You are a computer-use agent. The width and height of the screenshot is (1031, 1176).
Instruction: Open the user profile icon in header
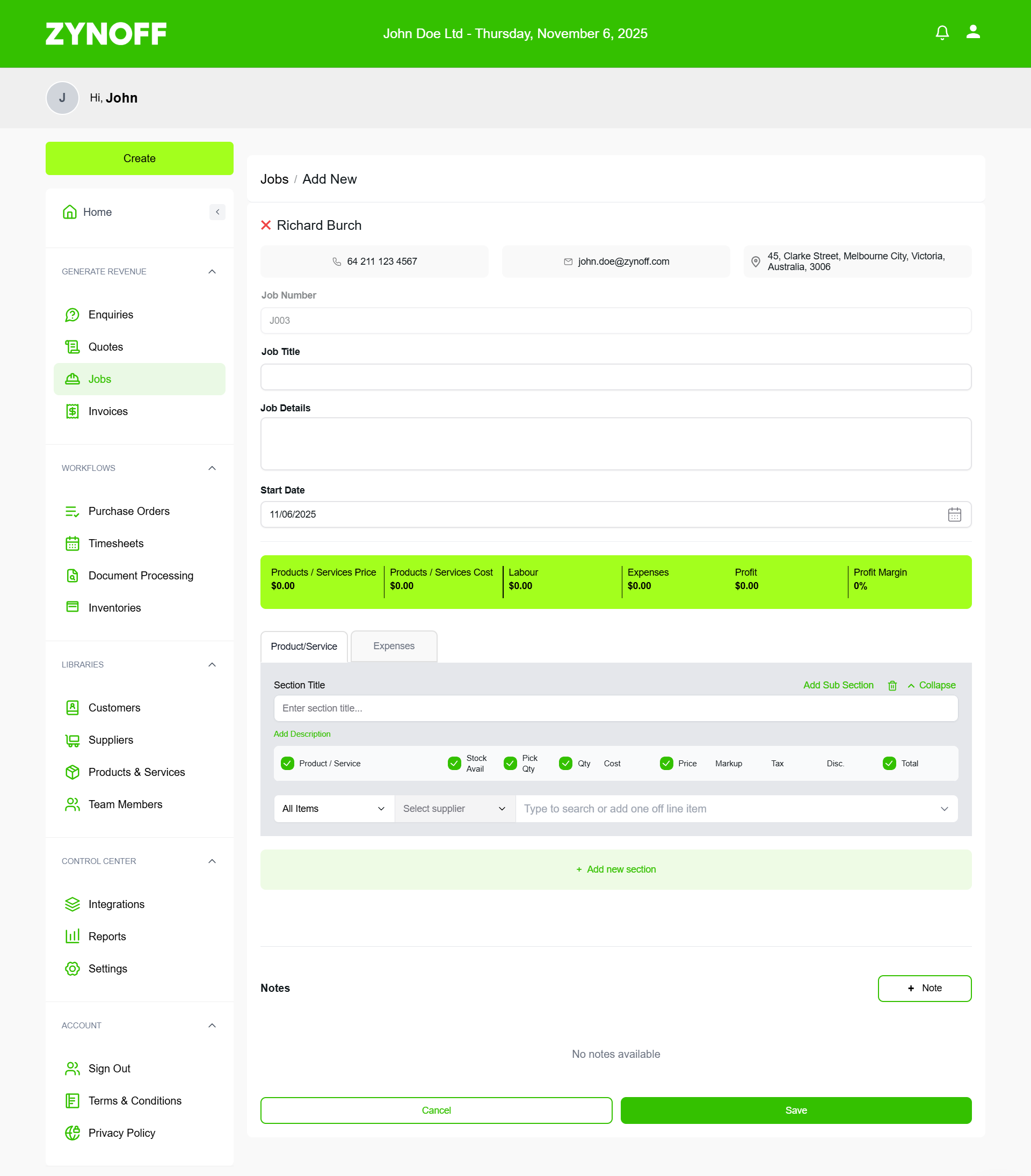coord(973,32)
